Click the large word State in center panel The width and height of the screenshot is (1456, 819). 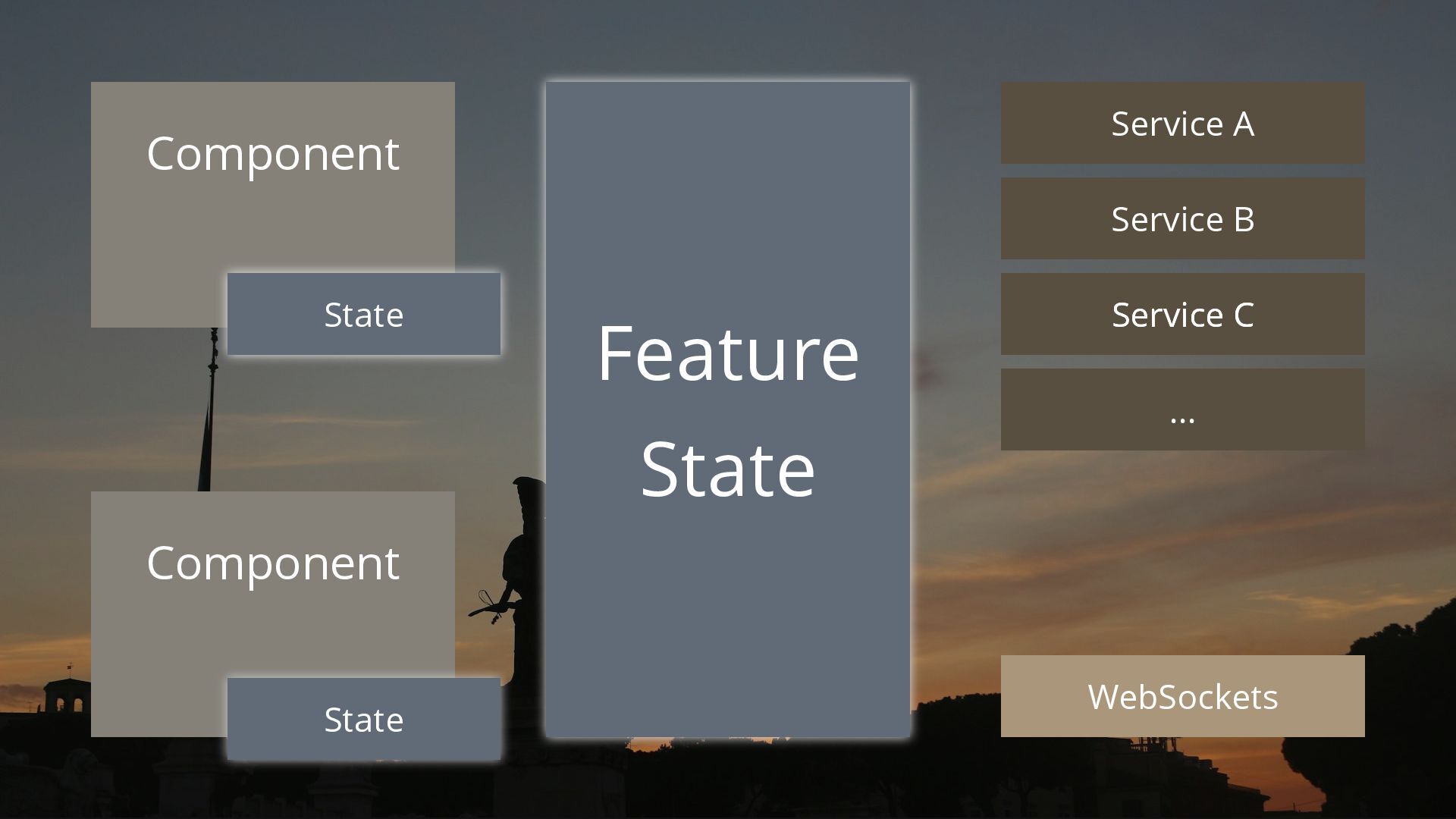(728, 470)
